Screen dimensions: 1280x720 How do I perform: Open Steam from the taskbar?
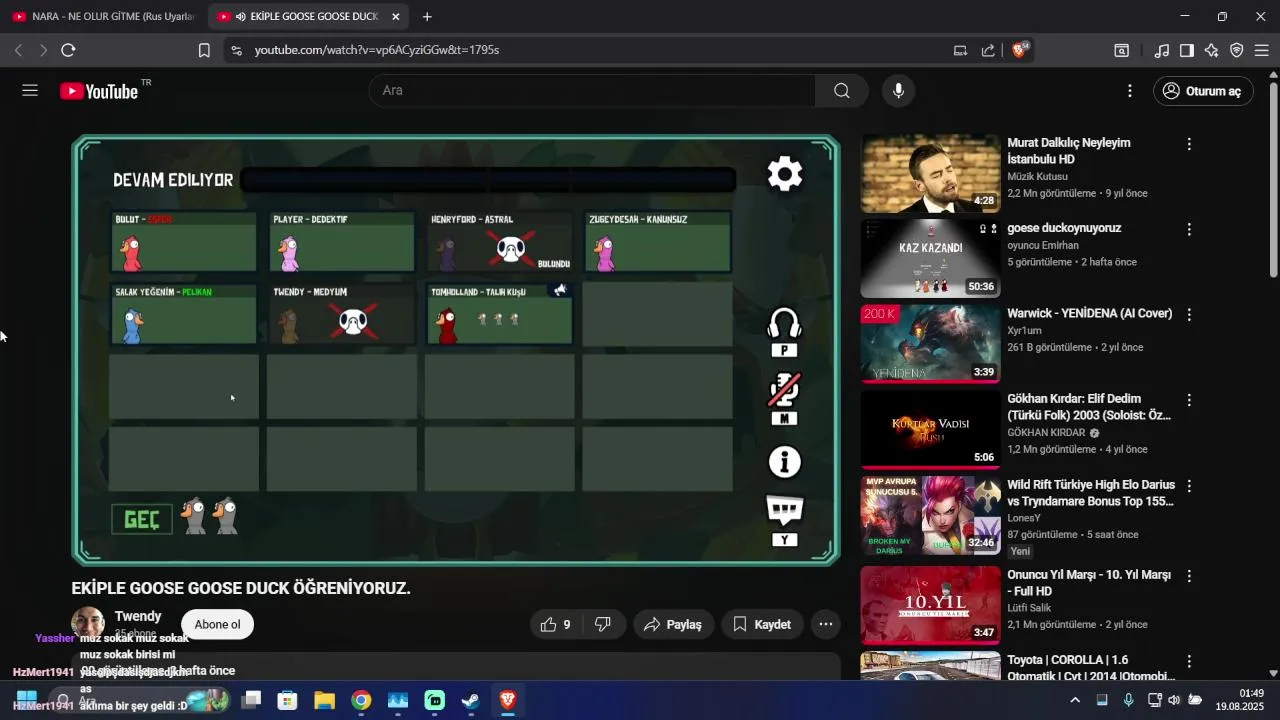point(471,701)
